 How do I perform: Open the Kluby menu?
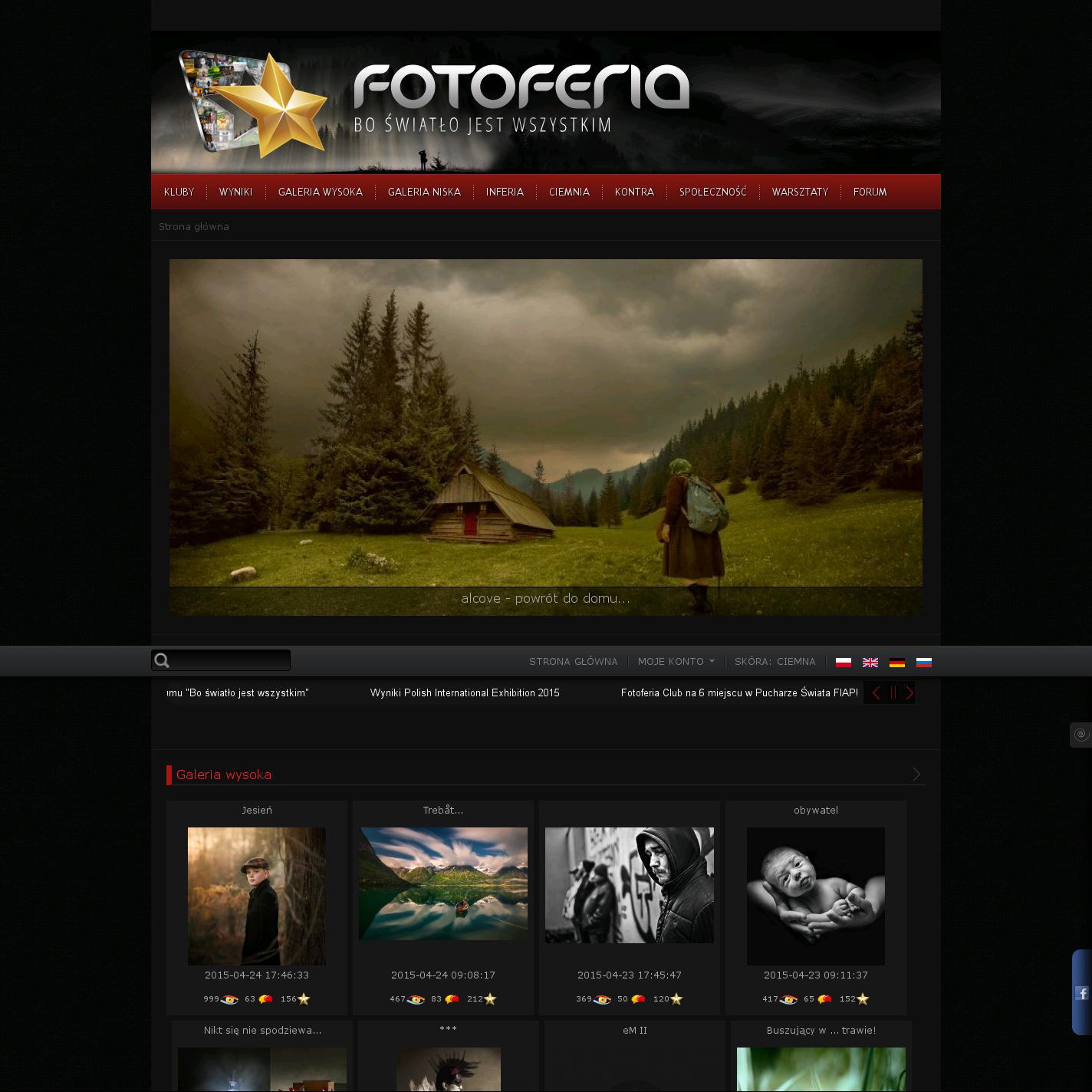pos(179,192)
